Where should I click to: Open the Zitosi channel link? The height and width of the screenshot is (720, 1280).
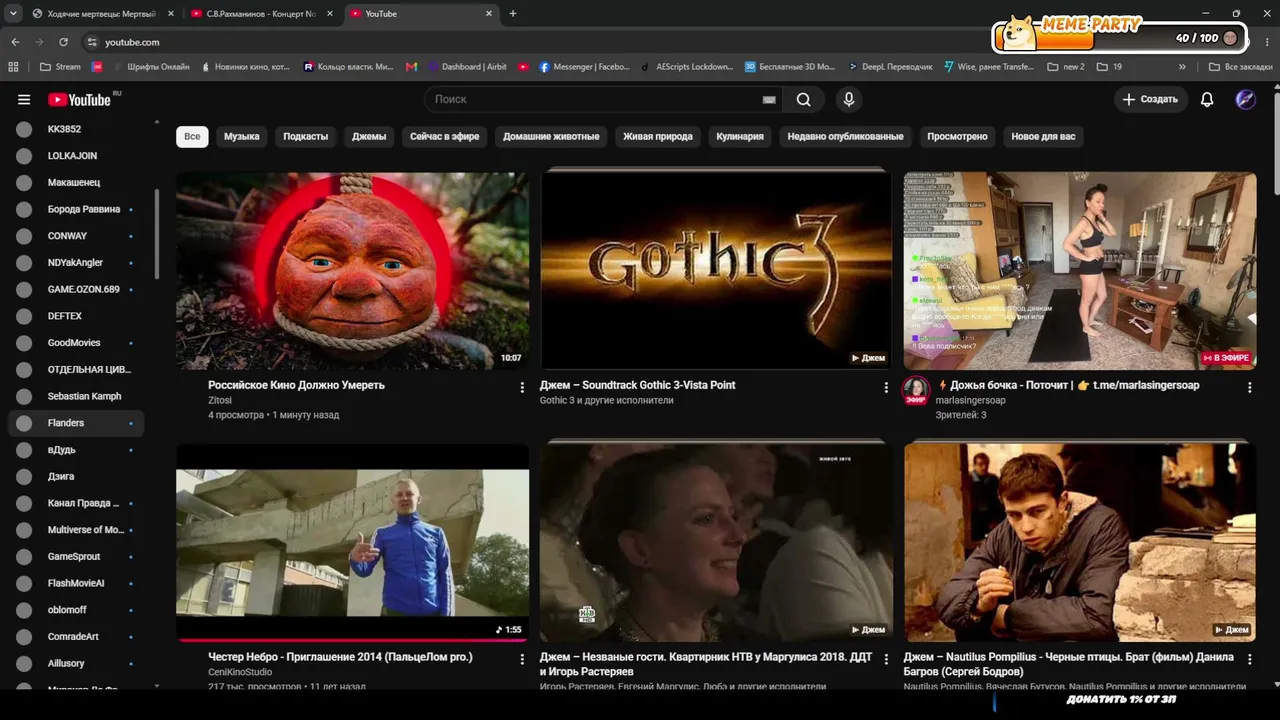[x=220, y=400]
